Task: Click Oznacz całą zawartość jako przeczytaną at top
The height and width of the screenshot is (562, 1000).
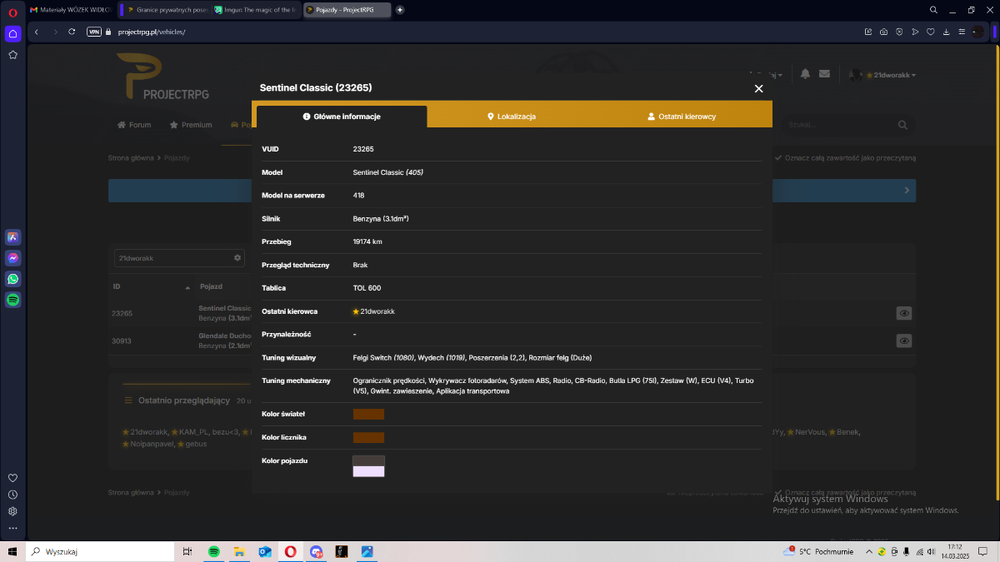Action: tap(846, 158)
